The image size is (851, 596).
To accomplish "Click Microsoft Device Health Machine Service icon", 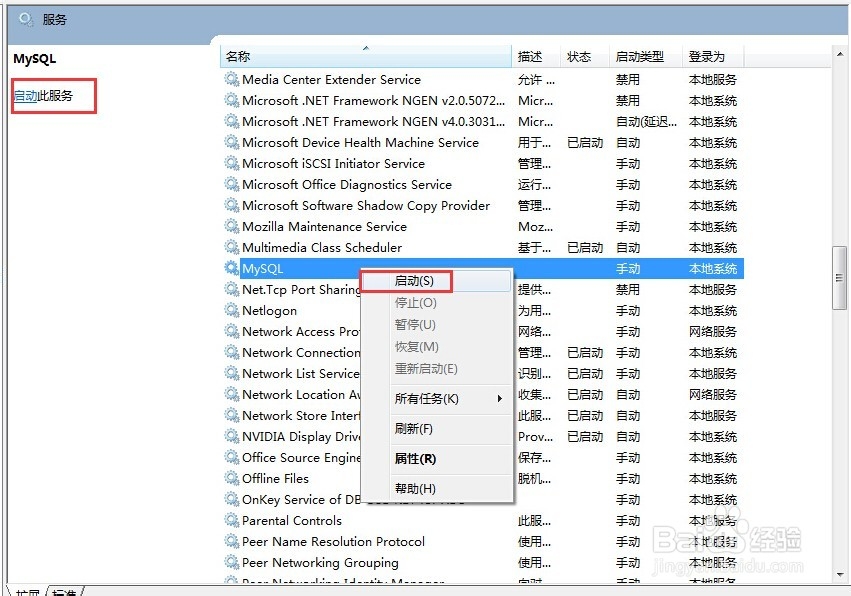I will pos(232,142).
